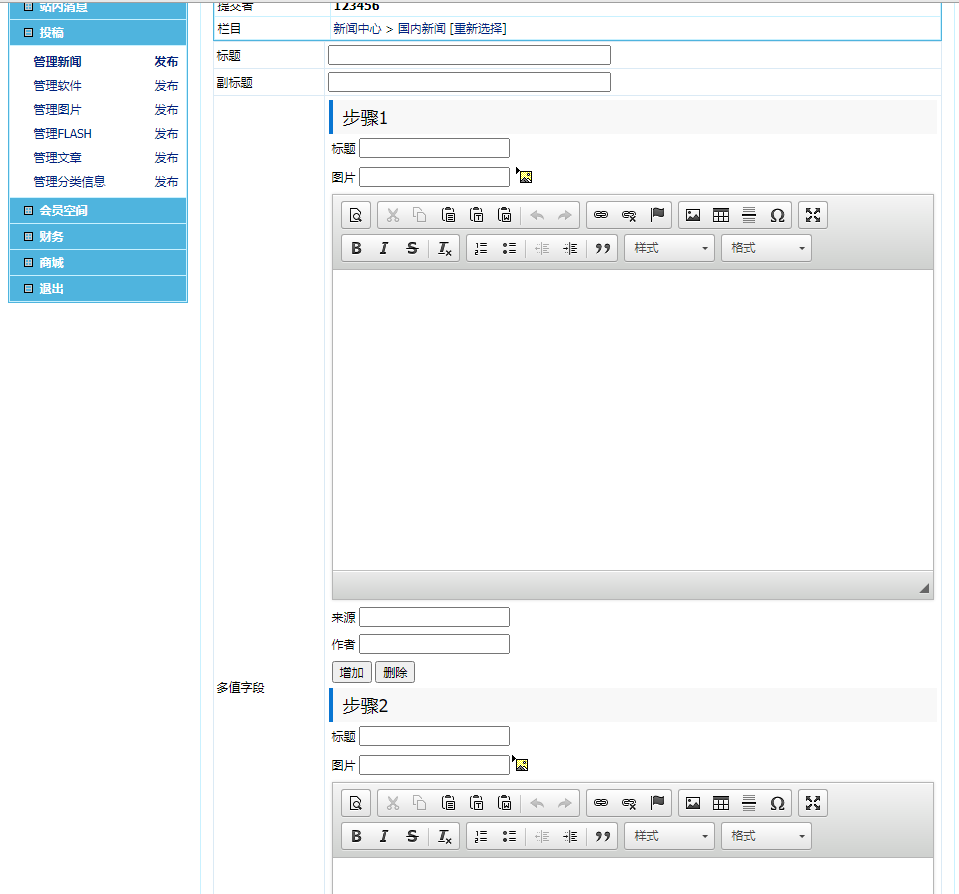
Task: Click Italic in the 步骤1 editor toolbar
Action: pos(384,249)
